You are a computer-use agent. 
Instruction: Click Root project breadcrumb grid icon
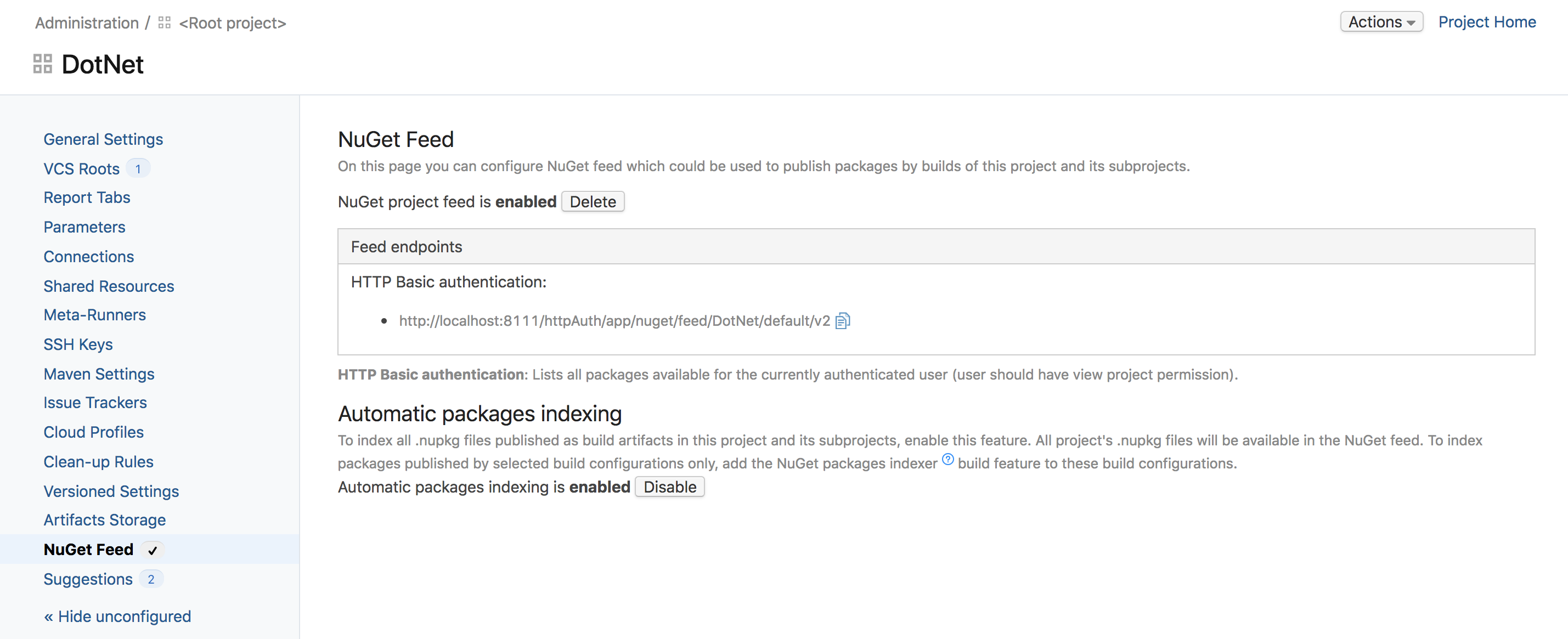(165, 22)
